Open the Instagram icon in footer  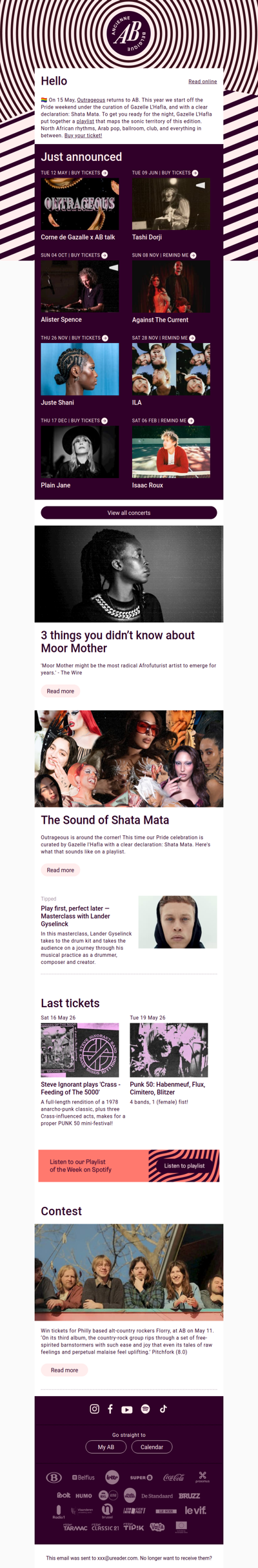click(95, 1408)
